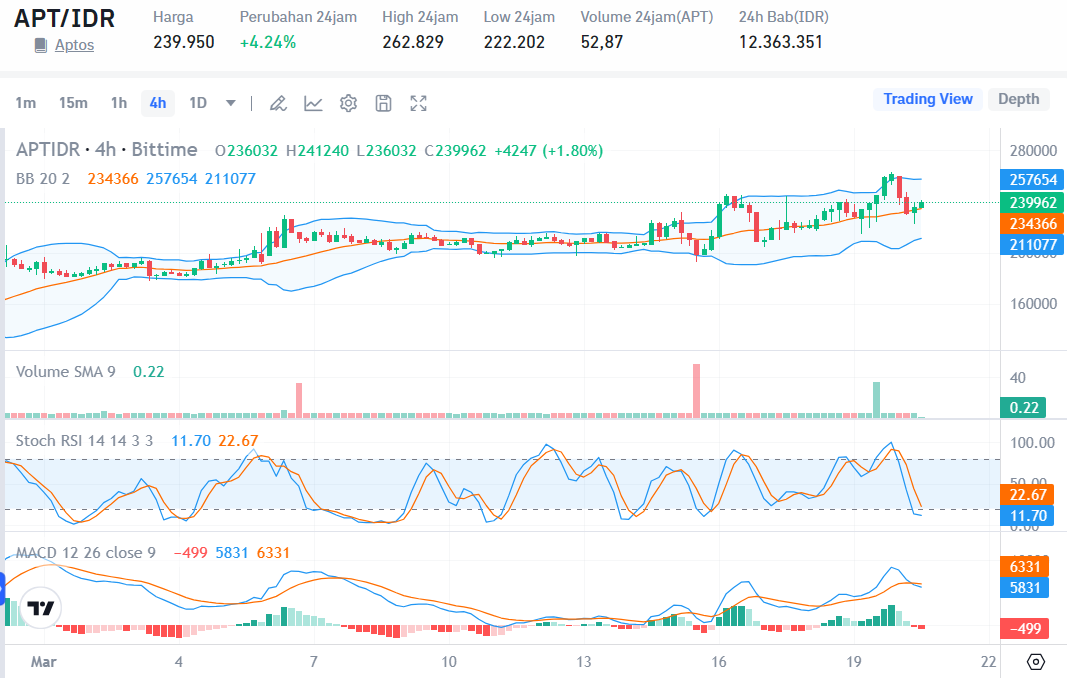Open time axis settings hexagon icon
The width and height of the screenshot is (1067, 678).
pos(1035,662)
